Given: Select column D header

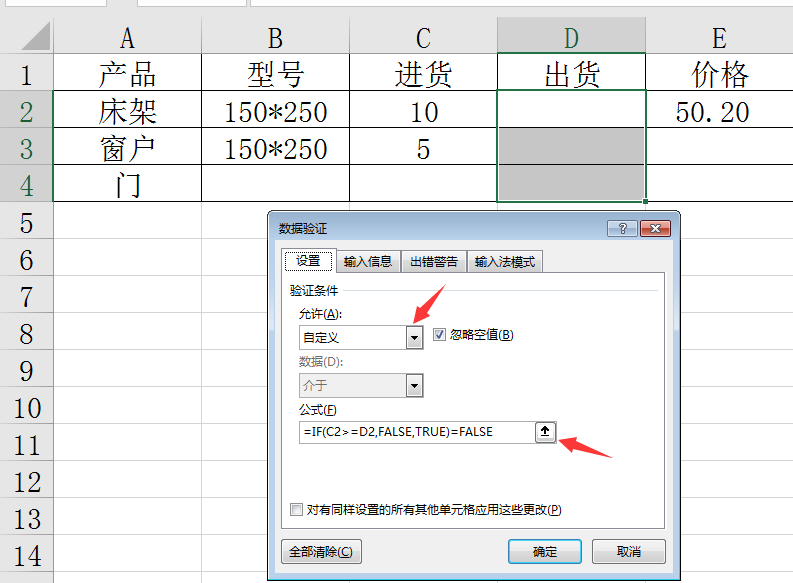Looking at the screenshot, I should [x=571, y=35].
